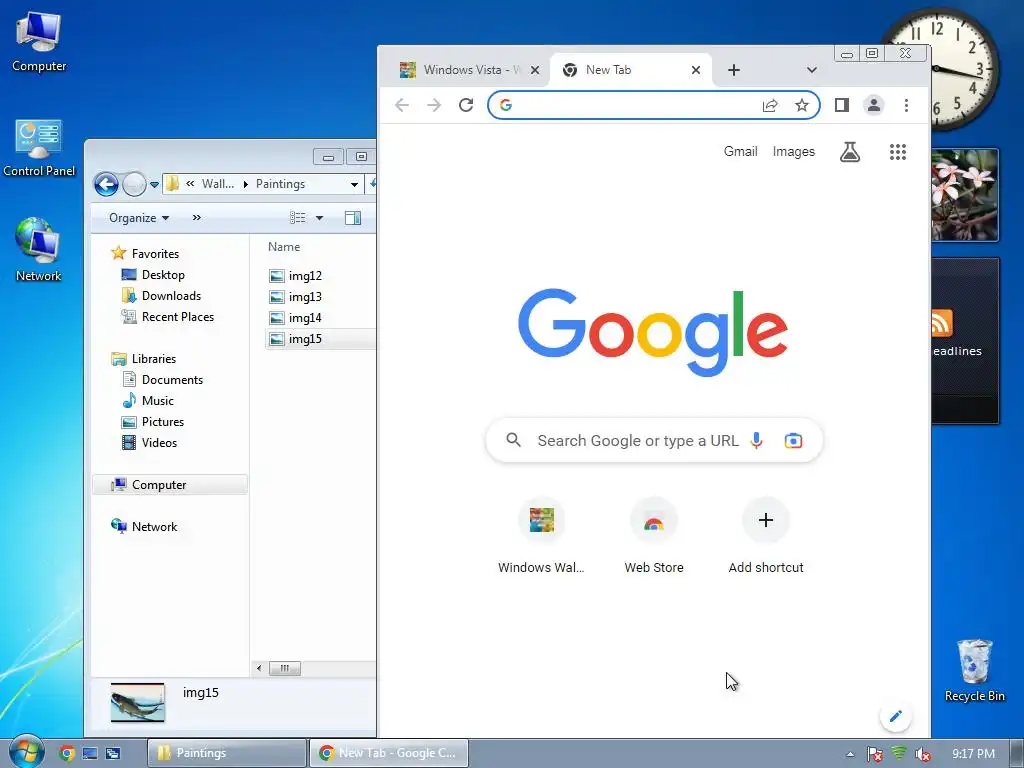Viewport: 1024px width, 768px height.
Task: Close the New Tab tab
Action: pos(696,70)
